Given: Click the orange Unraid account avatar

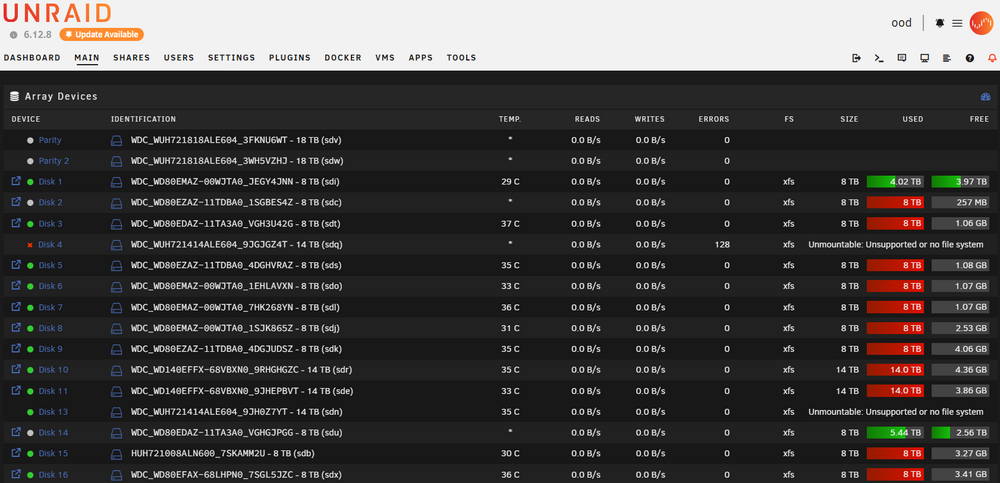Looking at the screenshot, I should click(981, 23).
